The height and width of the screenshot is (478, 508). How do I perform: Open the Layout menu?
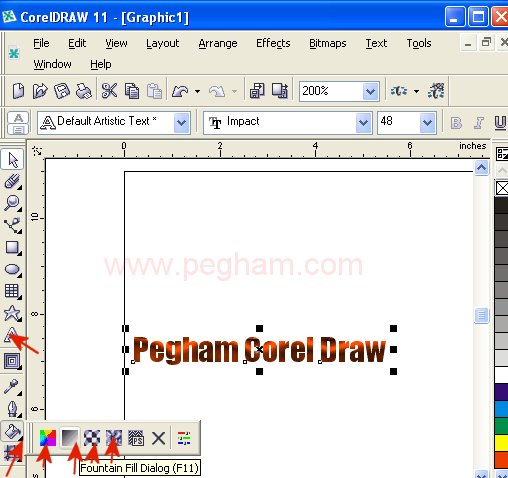162,44
